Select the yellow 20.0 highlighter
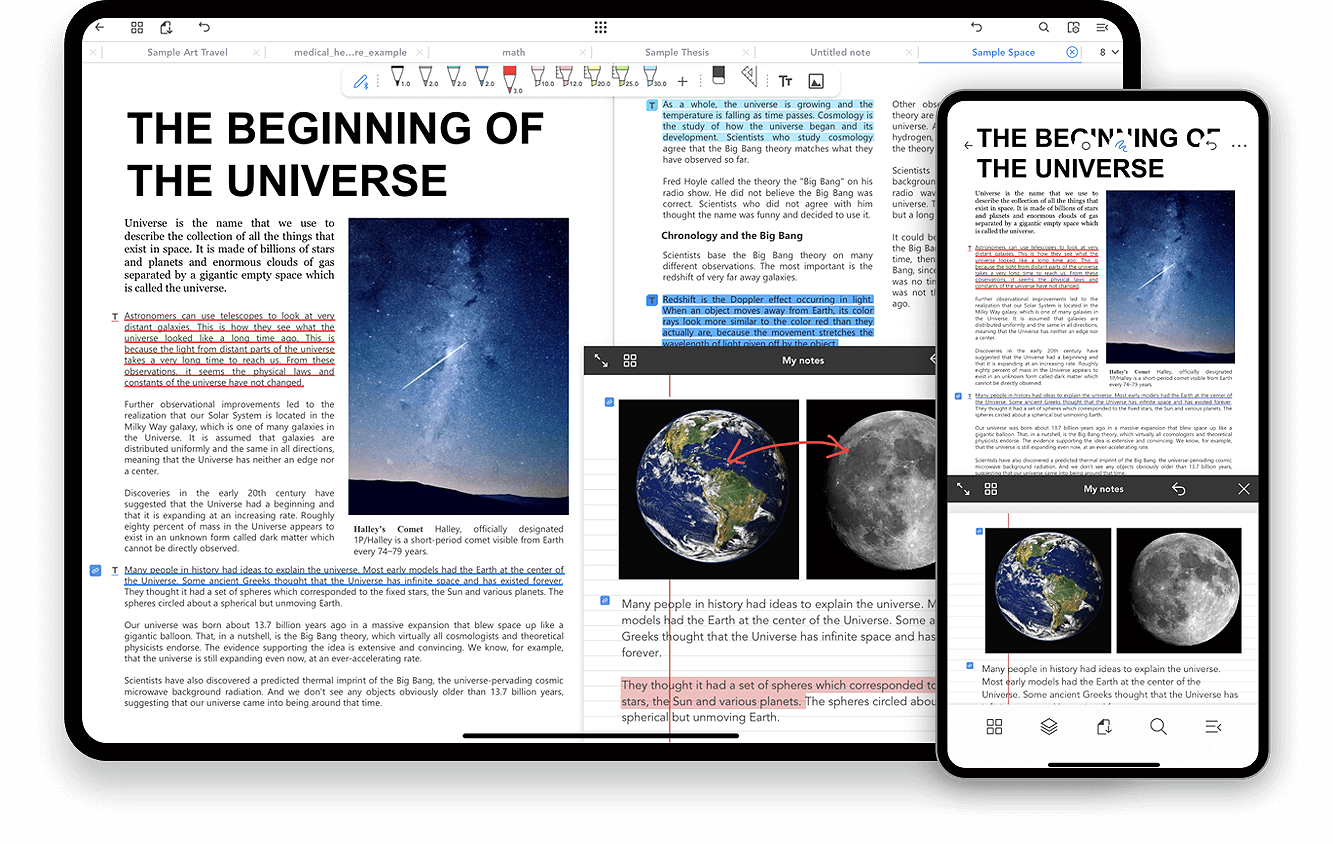 tap(593, 76)
